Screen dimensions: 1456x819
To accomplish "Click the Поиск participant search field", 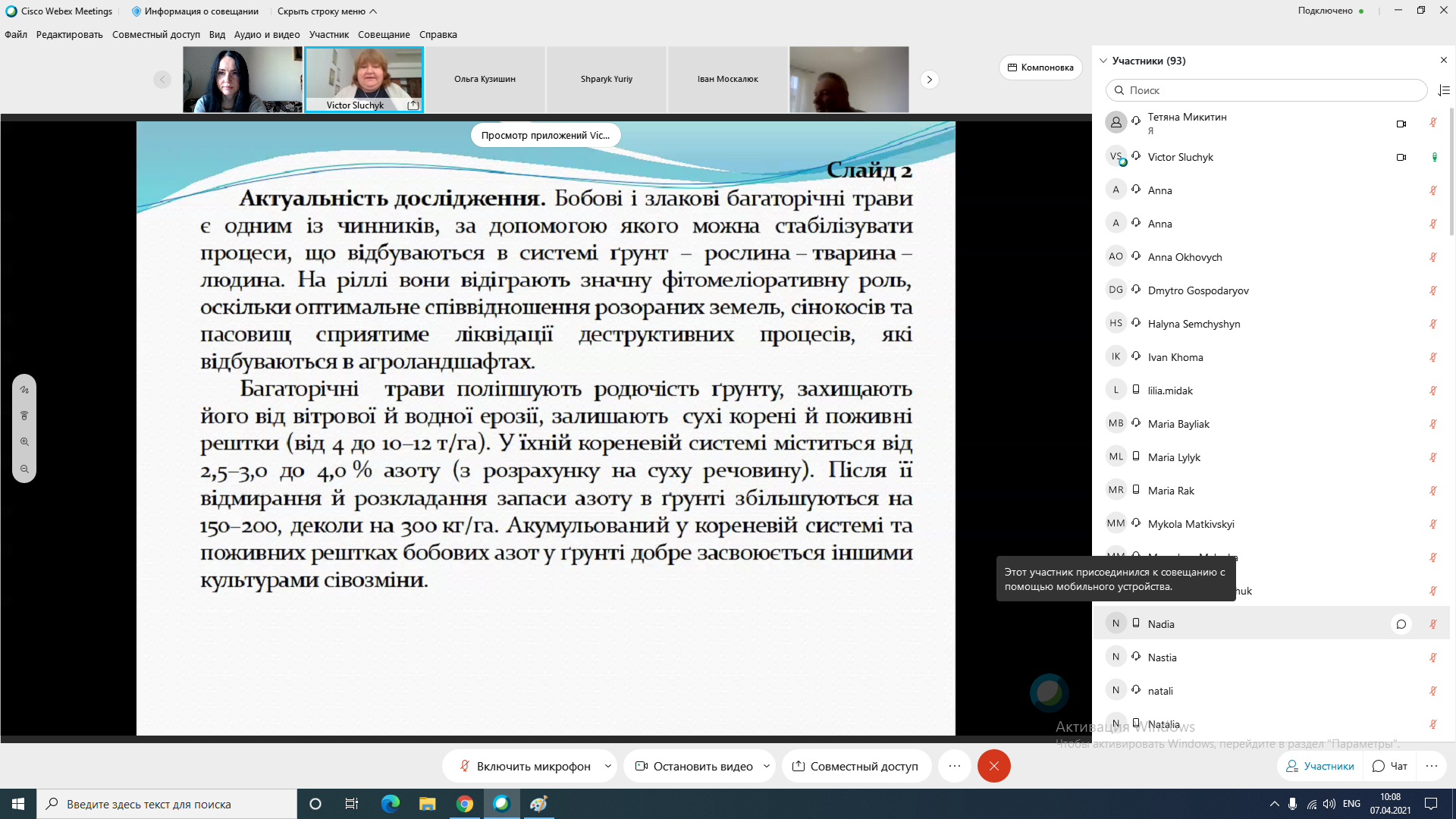I will (x=1266, y=90).
